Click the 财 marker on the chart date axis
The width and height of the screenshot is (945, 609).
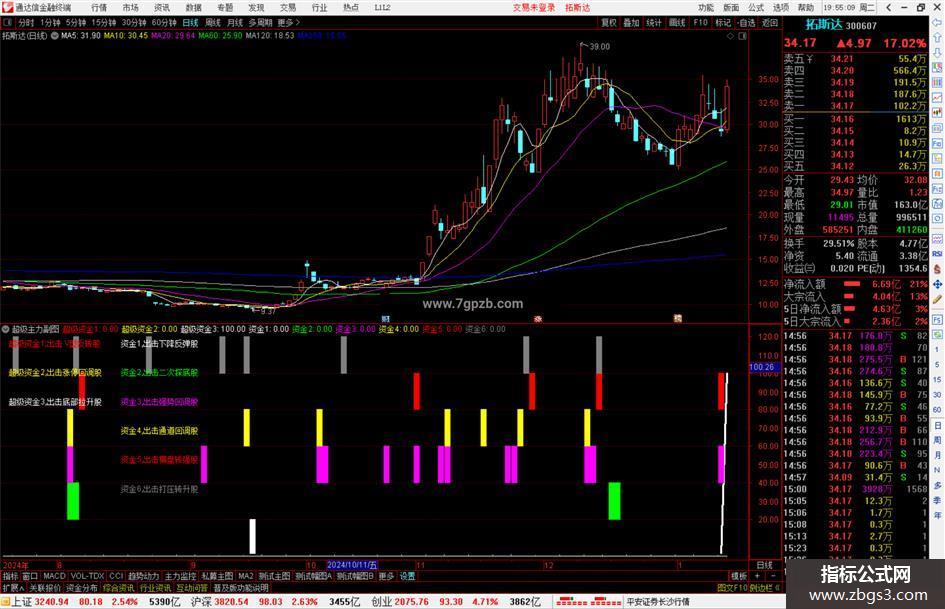386,318
